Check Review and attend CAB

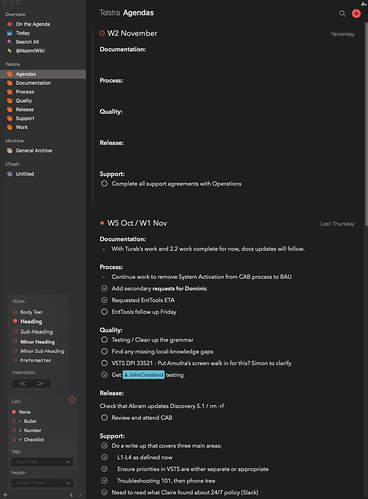(x=104, y=417)
